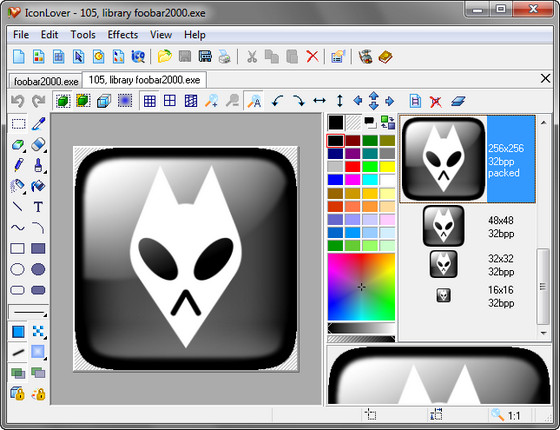Screen dimensions: 560x430
Task: Pick the bright red color swatch
Action: click(352, 167)
